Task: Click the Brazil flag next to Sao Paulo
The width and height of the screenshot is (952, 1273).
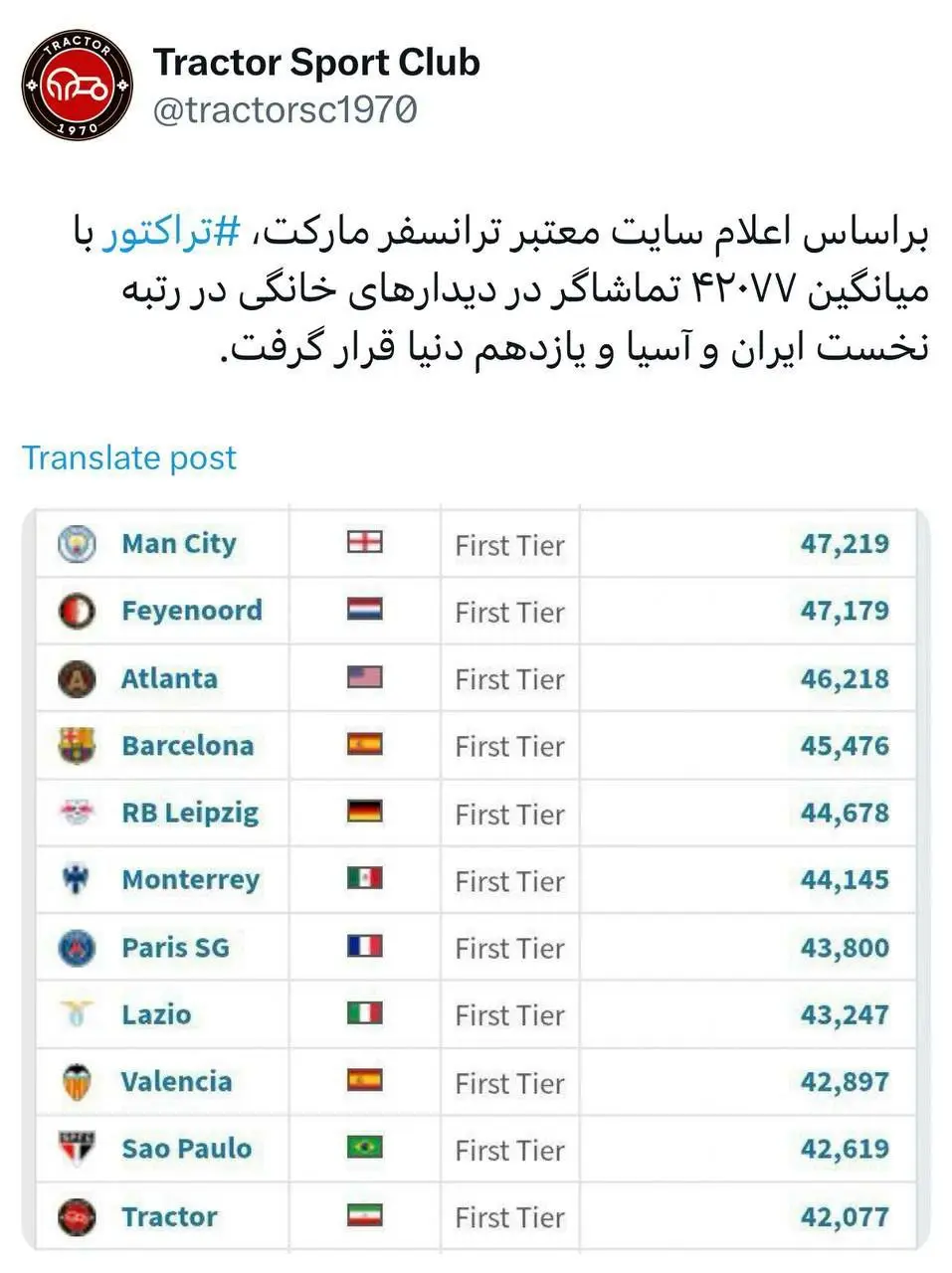Action: 364,1149
